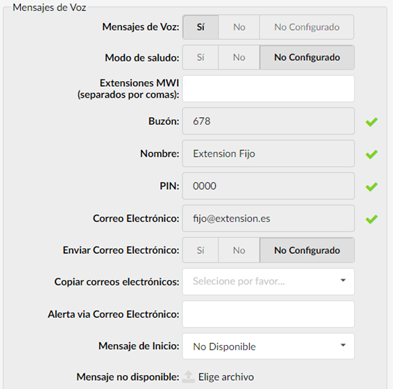This screenshot has width=393, height=389.
Task: Focus the Alerta via Correo Electrónico field
Action: 268,314
